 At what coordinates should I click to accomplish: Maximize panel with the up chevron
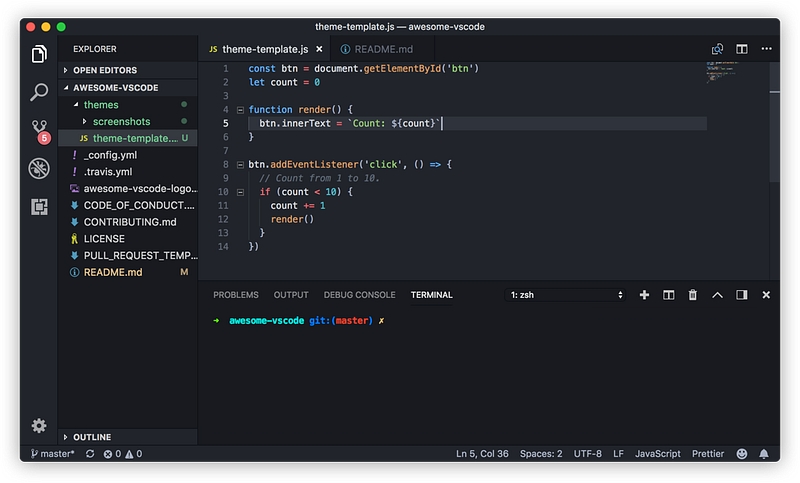[x=717, y=295]
